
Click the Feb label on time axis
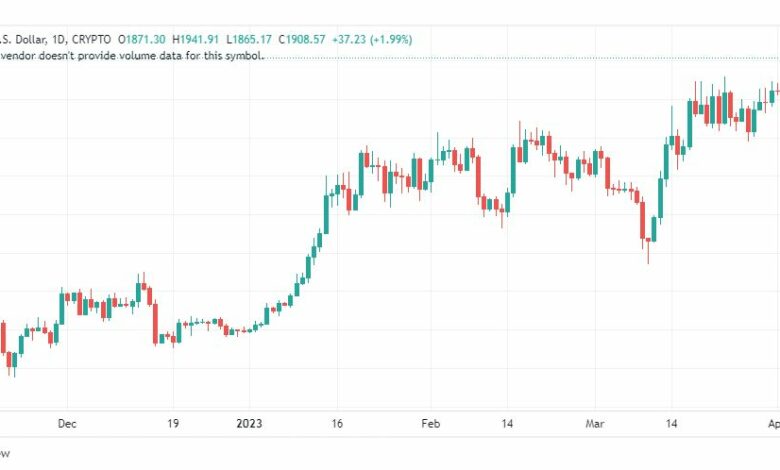pyautogui.click(x=430, y=424)
